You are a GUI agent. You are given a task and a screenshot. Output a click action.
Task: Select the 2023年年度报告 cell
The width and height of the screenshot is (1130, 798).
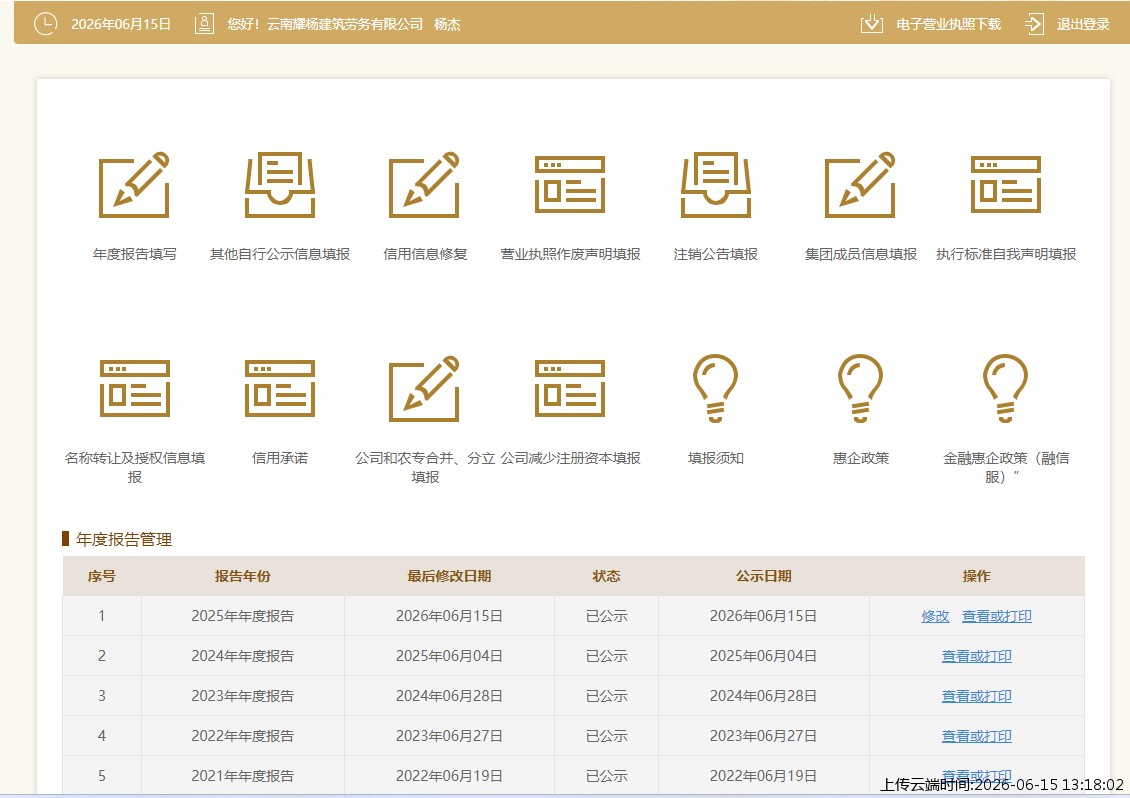tap(242, 696)
